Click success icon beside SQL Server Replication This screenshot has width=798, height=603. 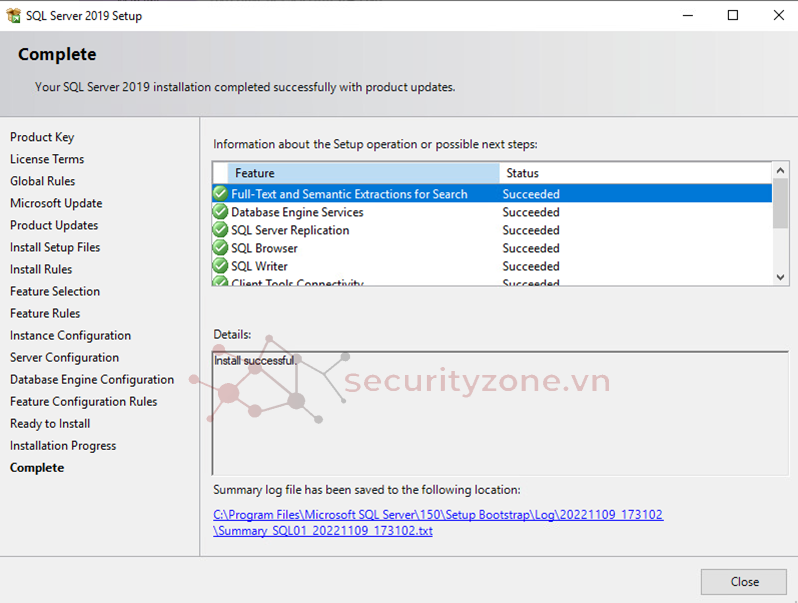coord(220,230)
